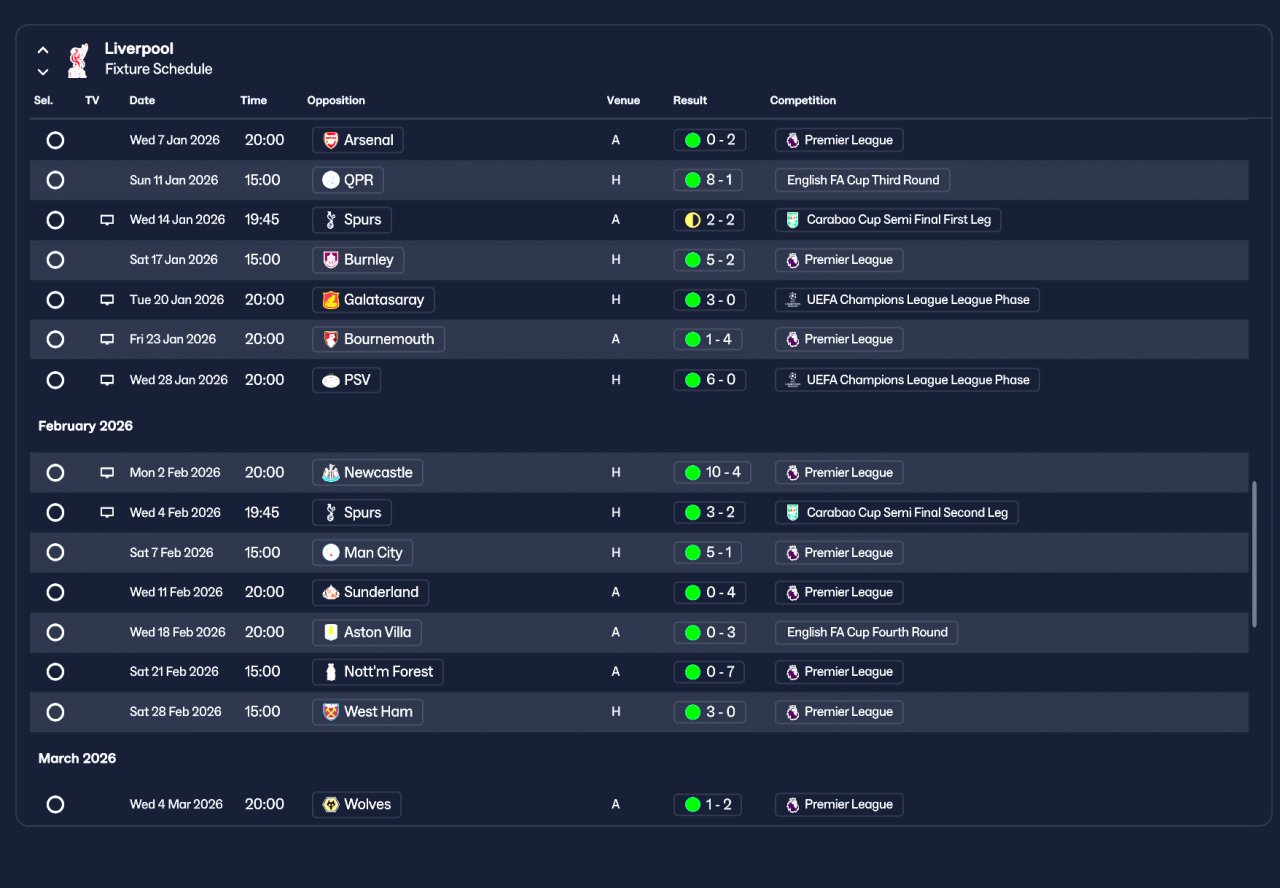This screenshot has height=888, width=1280.
Task: Click the vertical scrollbar thumb of fixture list
Action: (x=1254, y=555)
